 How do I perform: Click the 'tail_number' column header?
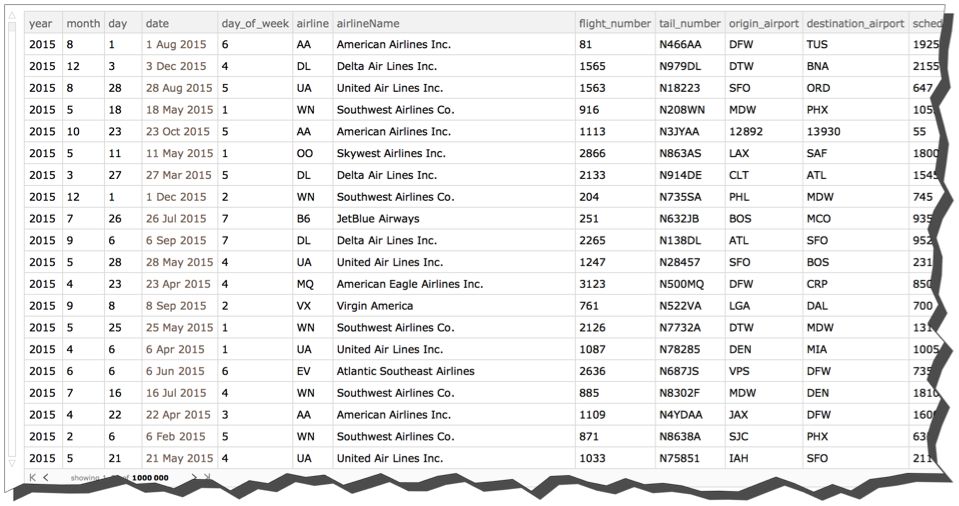[690, 23]
